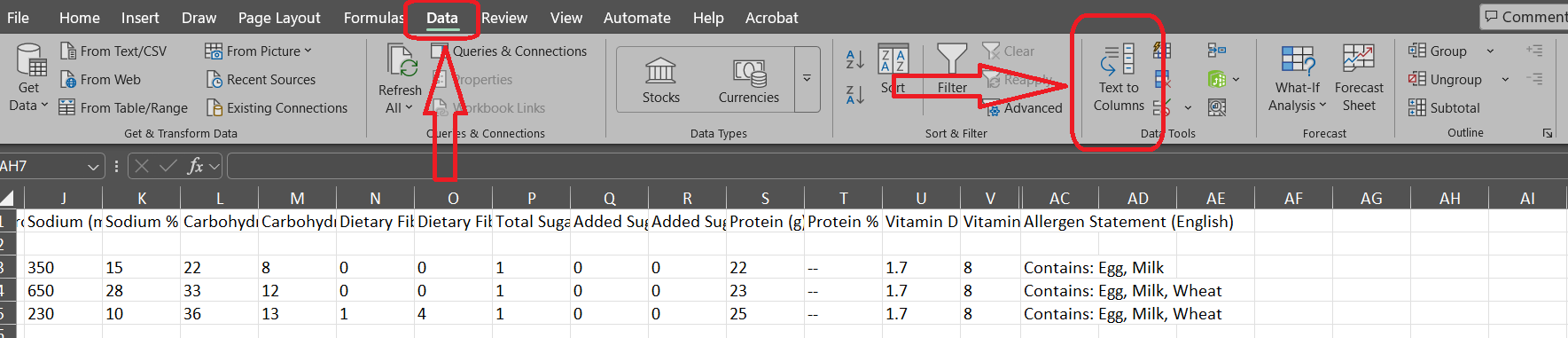The height and width of the screenshot is (338, 1568).
Task: Click From Web data import
Action: point(100,80)
